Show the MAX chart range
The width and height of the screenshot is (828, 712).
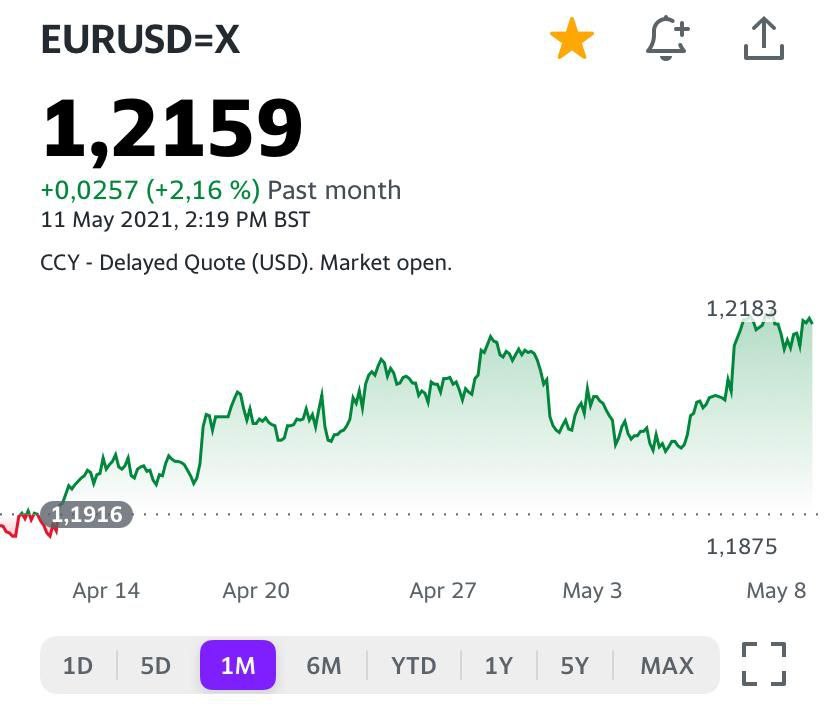click(x=666, y=666)
